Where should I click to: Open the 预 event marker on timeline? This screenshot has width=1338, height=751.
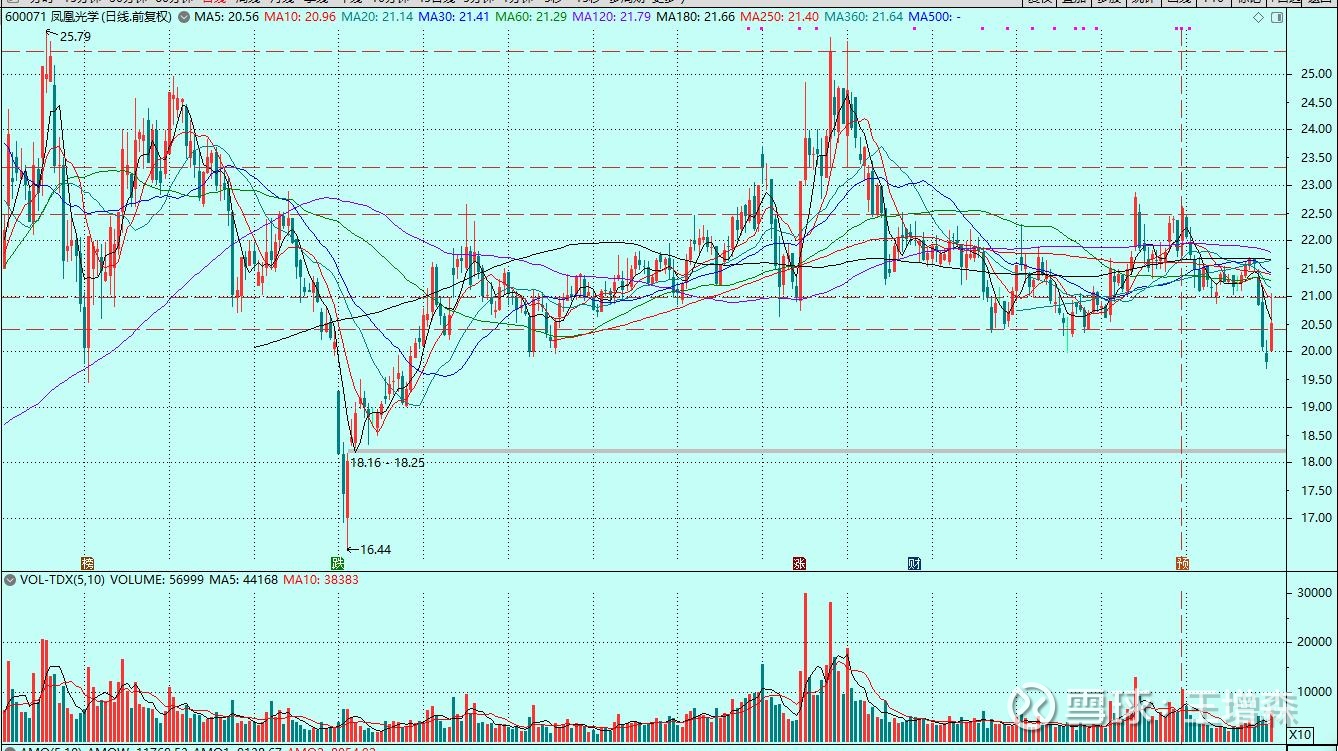pyautogui.click(x=1182, y=563)
